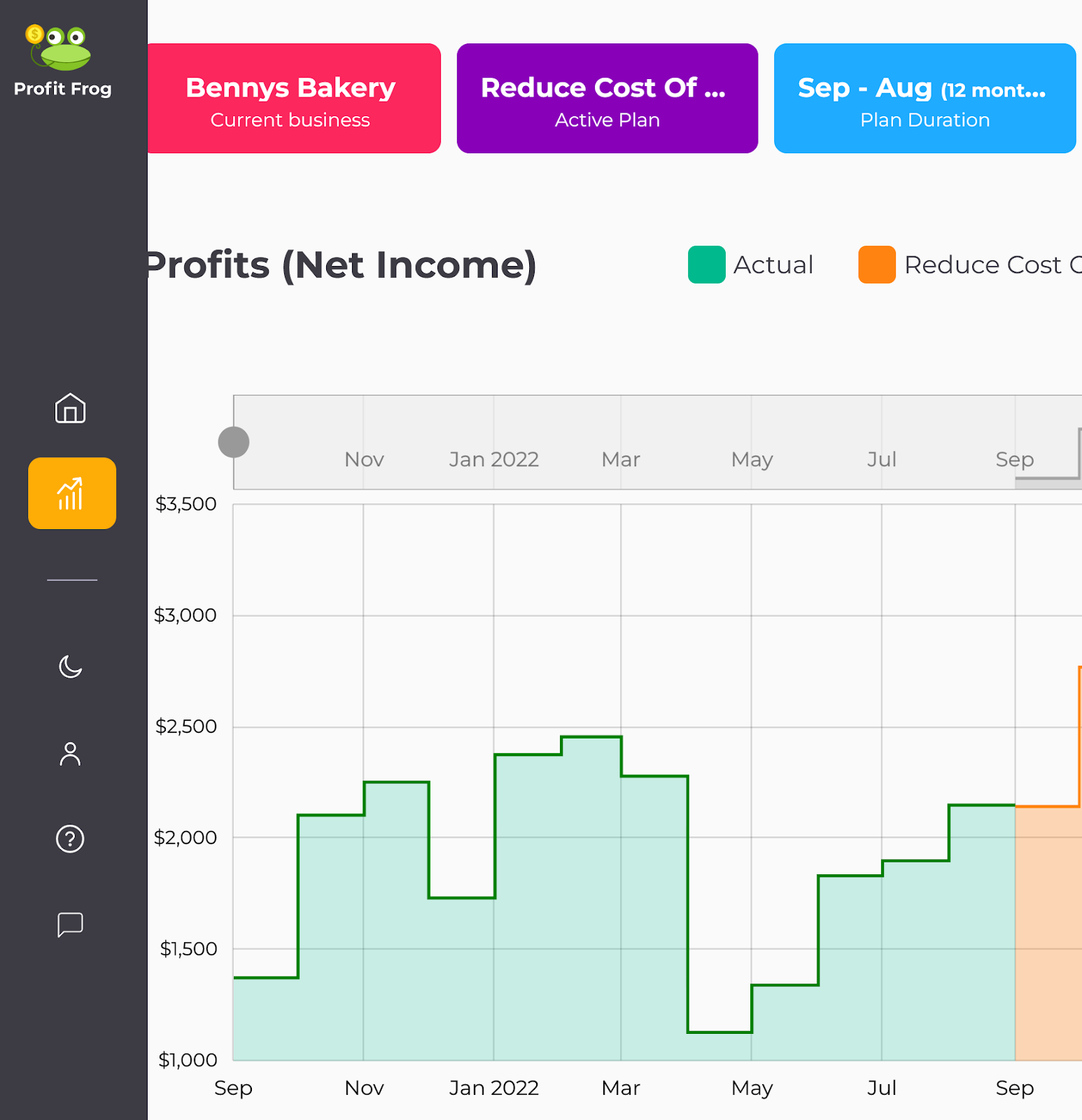Click the Profits (Net Income) chart title

click(x=342, y=265)
